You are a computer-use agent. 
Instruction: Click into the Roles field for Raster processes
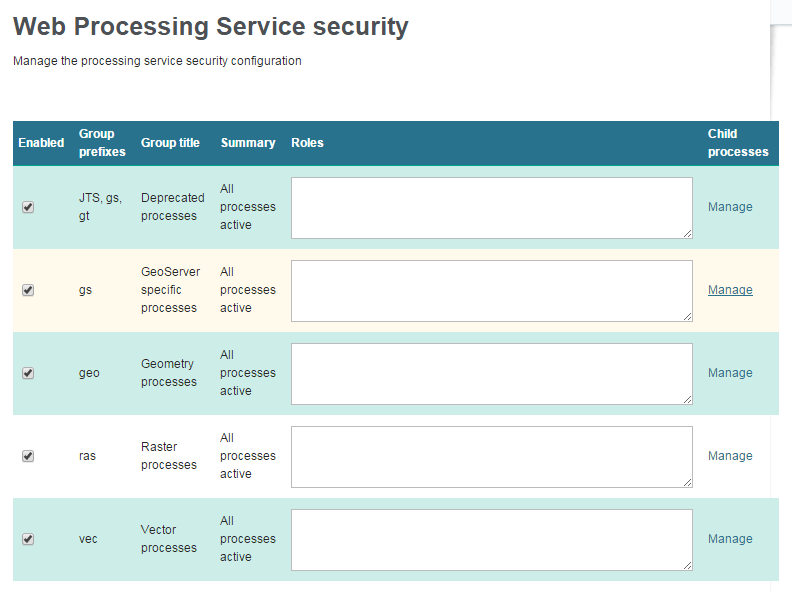click(491, 457)
